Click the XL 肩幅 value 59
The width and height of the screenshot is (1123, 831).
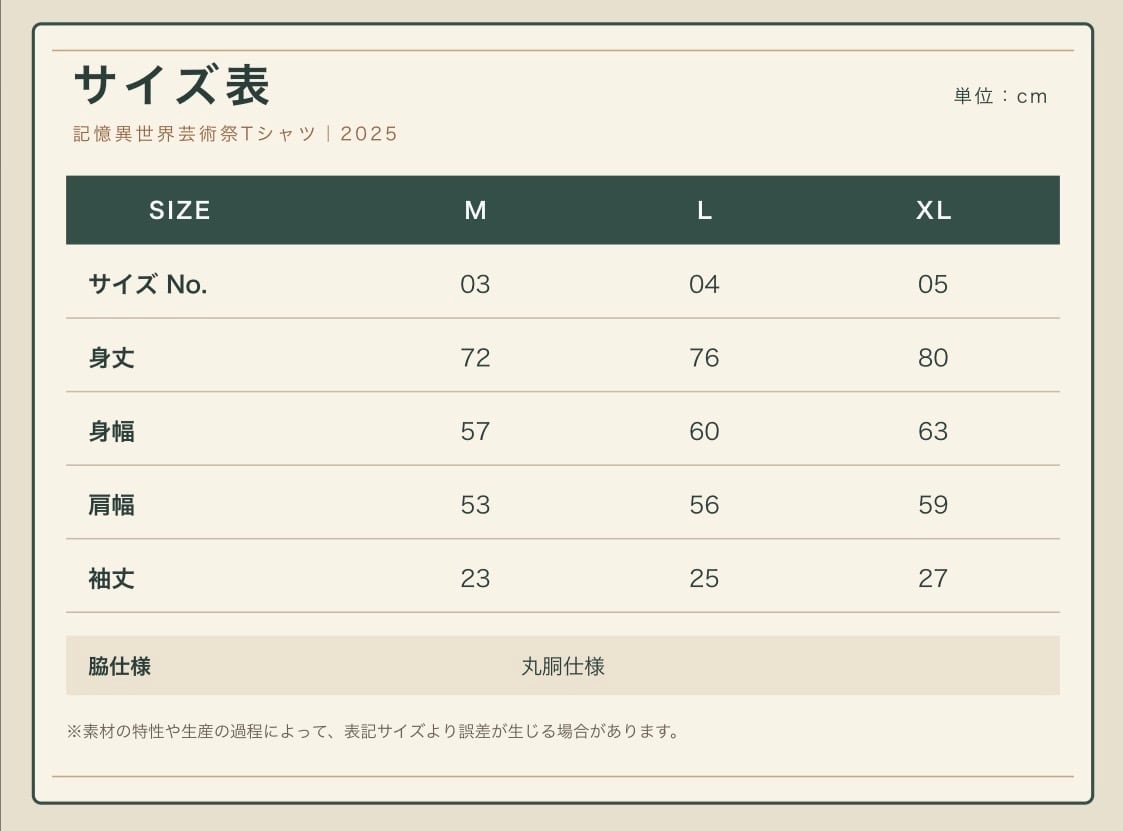pyautogui.click(x=933, y=505)
